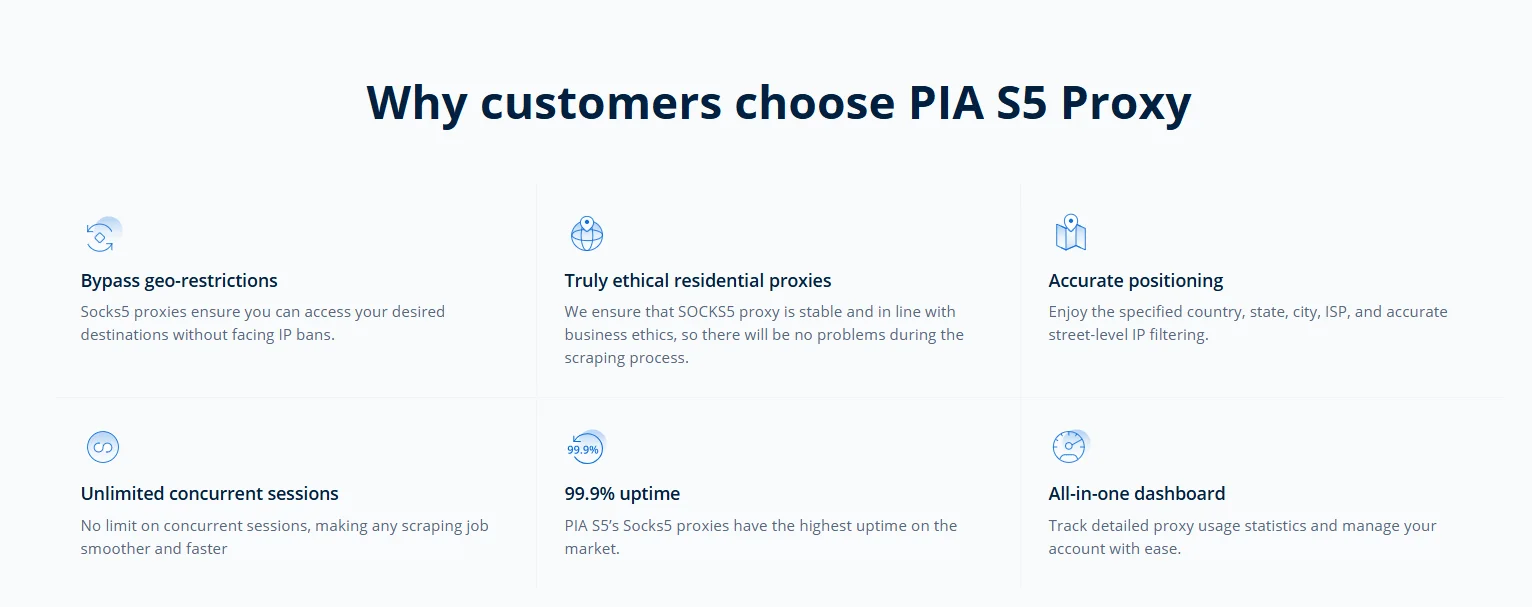
Task: Click the "smoother and faster" scraping description
Action: tap(284, 537)
